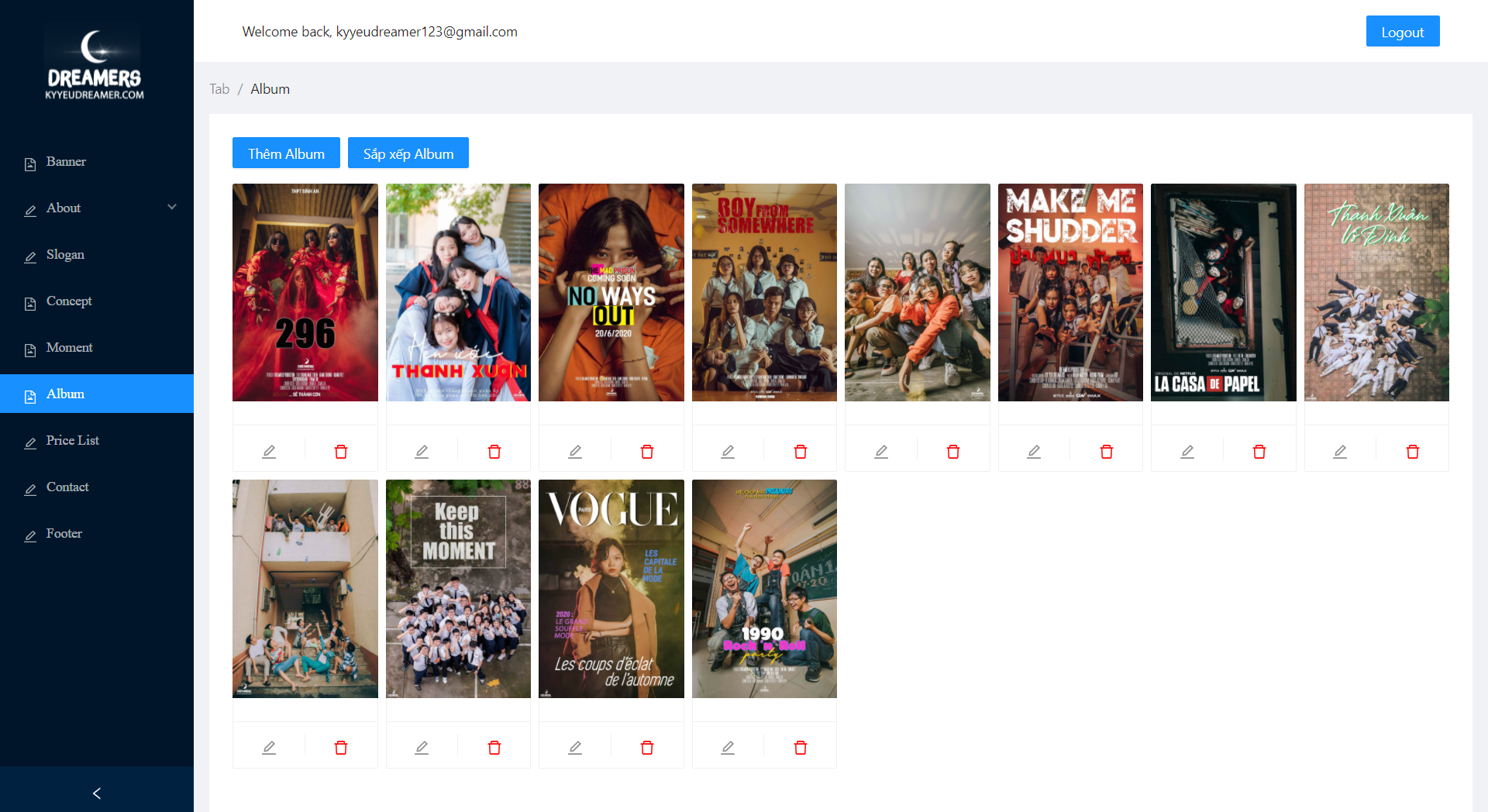This screenshot has height=812, width=1488.
Task: Edit the 'Boy From Somewhere' album
Action: pos(728,451)
